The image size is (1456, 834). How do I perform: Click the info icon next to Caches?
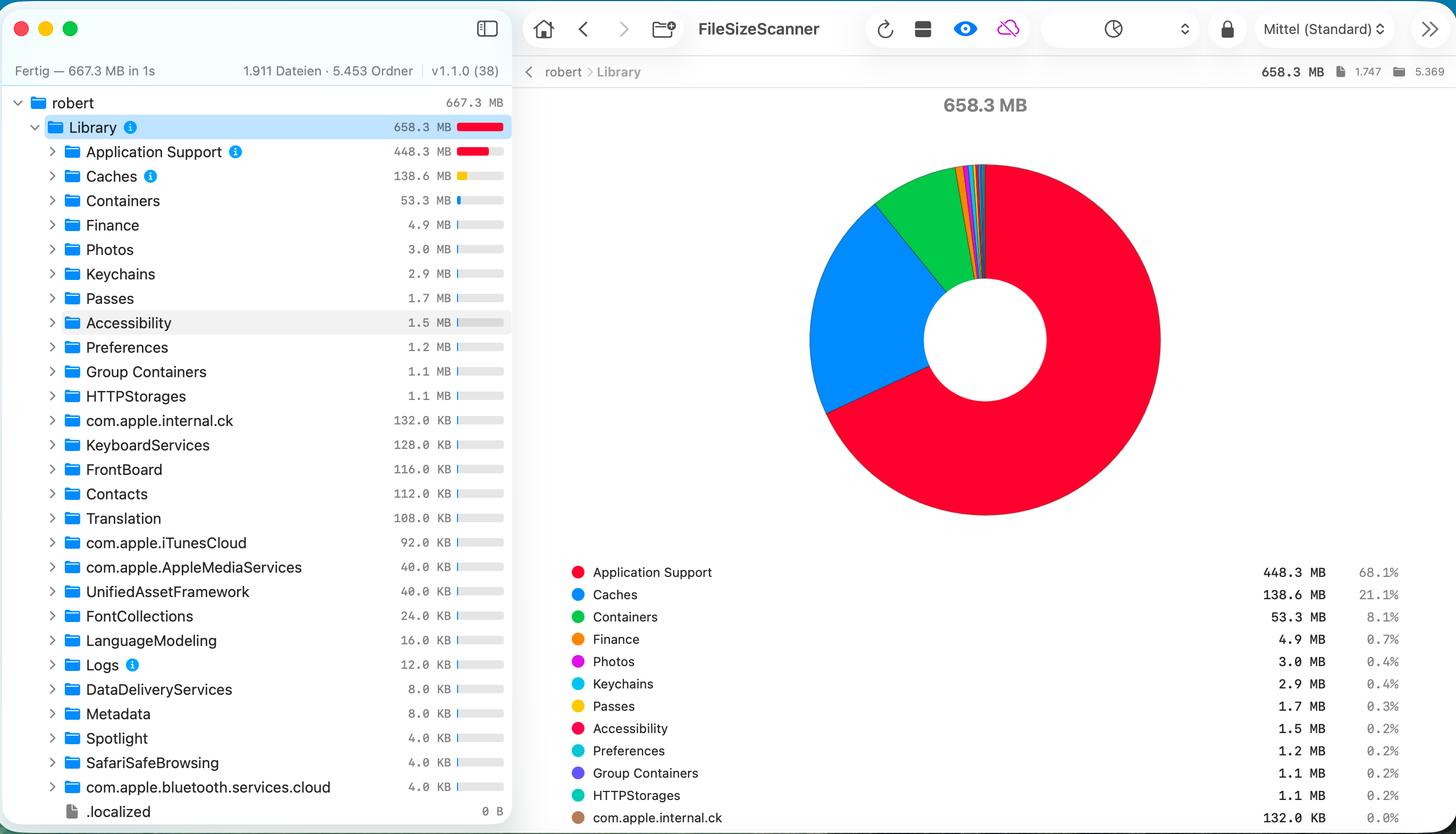click(x=151, y=176)
